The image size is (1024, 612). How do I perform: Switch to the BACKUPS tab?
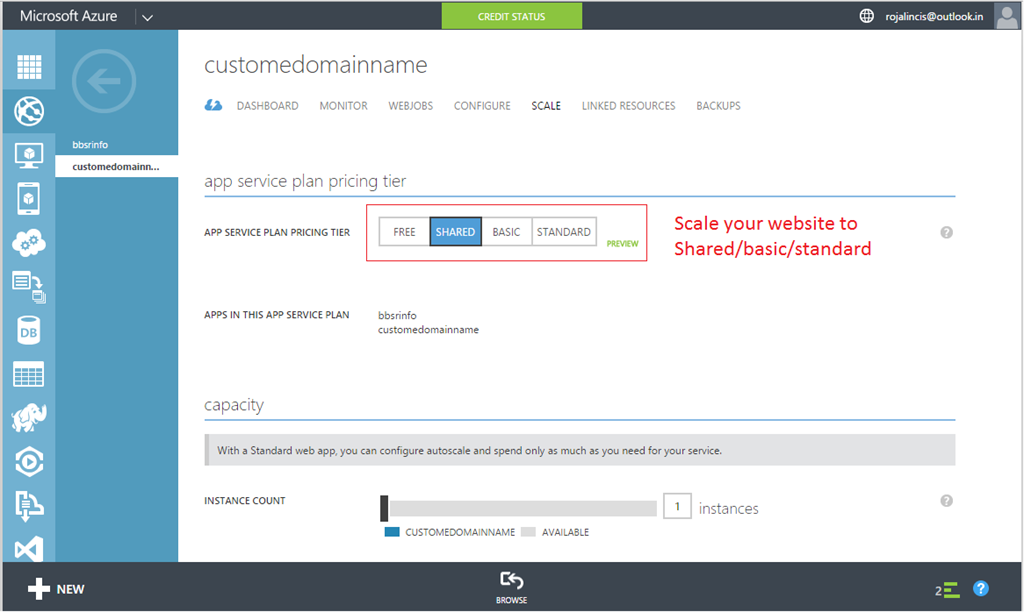[x=718, y=106]
